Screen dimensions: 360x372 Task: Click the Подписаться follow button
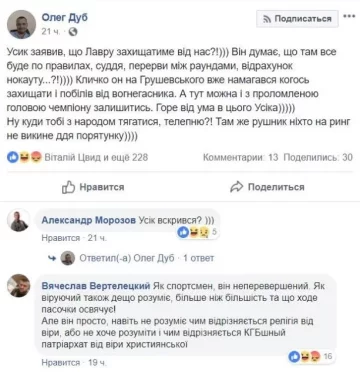tap(297, 19)
